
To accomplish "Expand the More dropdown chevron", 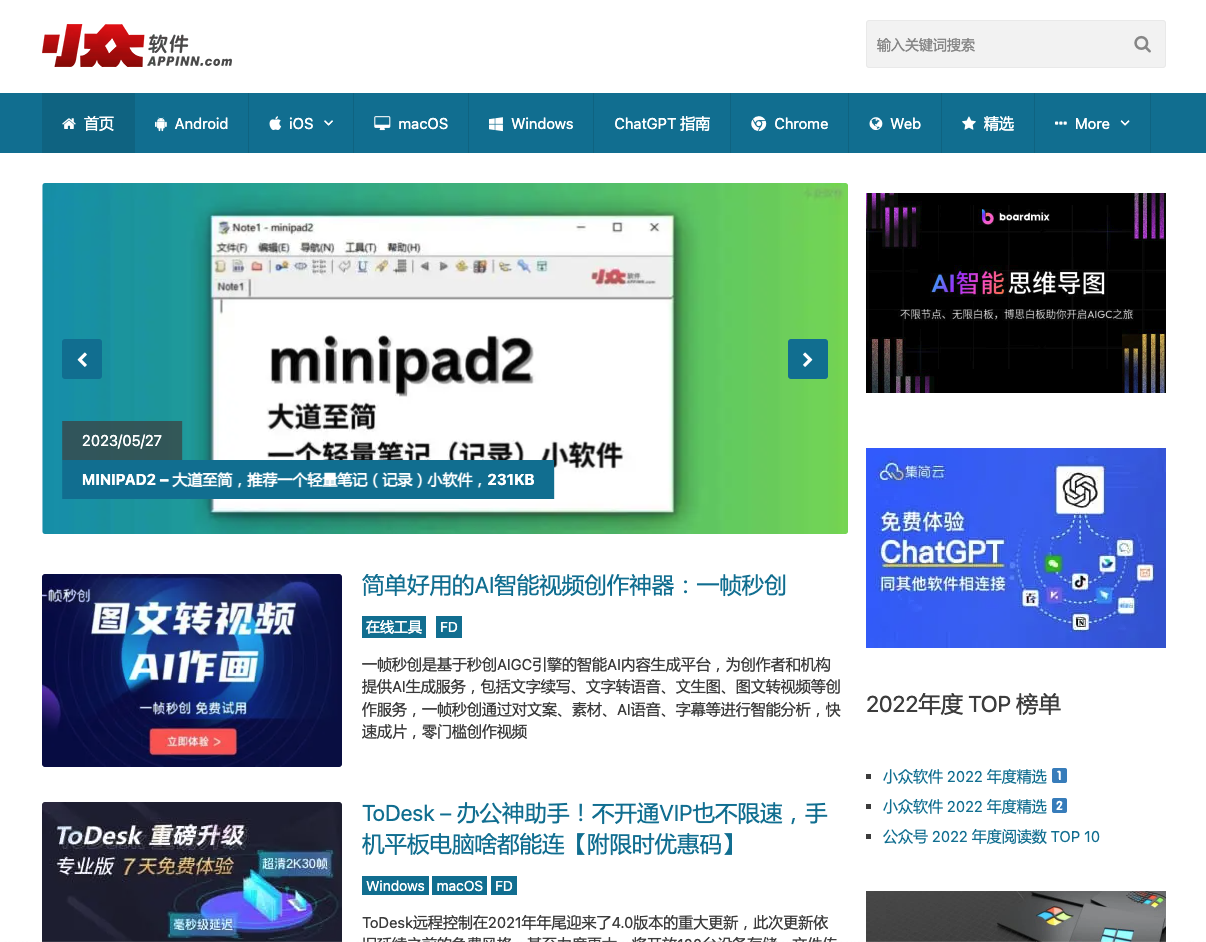I will (x=1125, y=123).
